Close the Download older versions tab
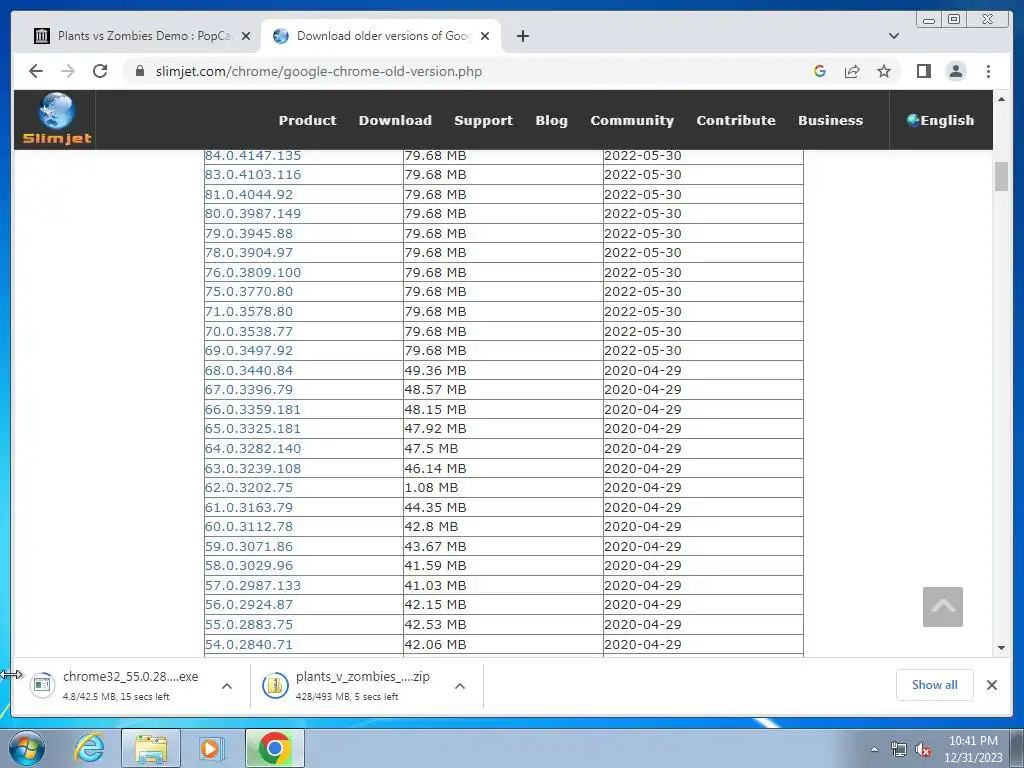Image resolution: width=1024 pixels, height=768 pixels. 485,36
